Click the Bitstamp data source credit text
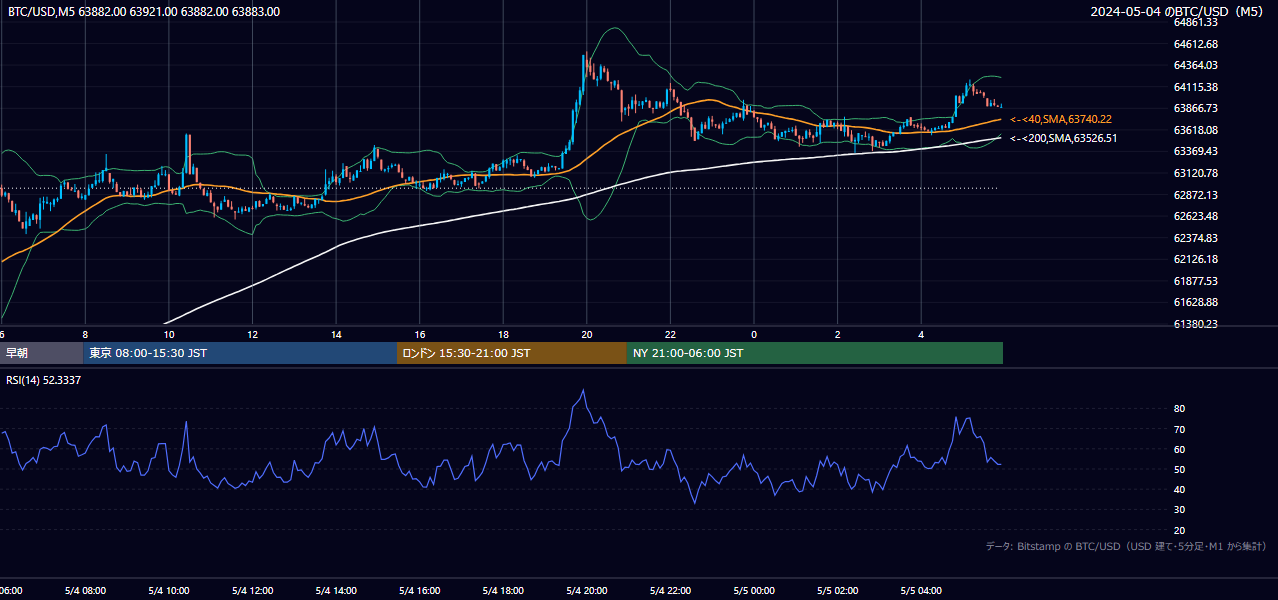Image resolution: width=1278 pixels, height=600 pixels. [1126, 546]
